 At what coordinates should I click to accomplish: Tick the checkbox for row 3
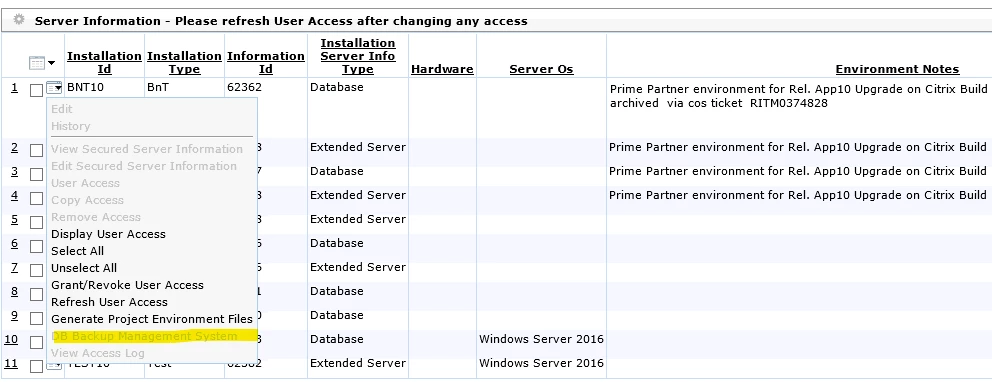pyautogui.click(x=37, y=174)
